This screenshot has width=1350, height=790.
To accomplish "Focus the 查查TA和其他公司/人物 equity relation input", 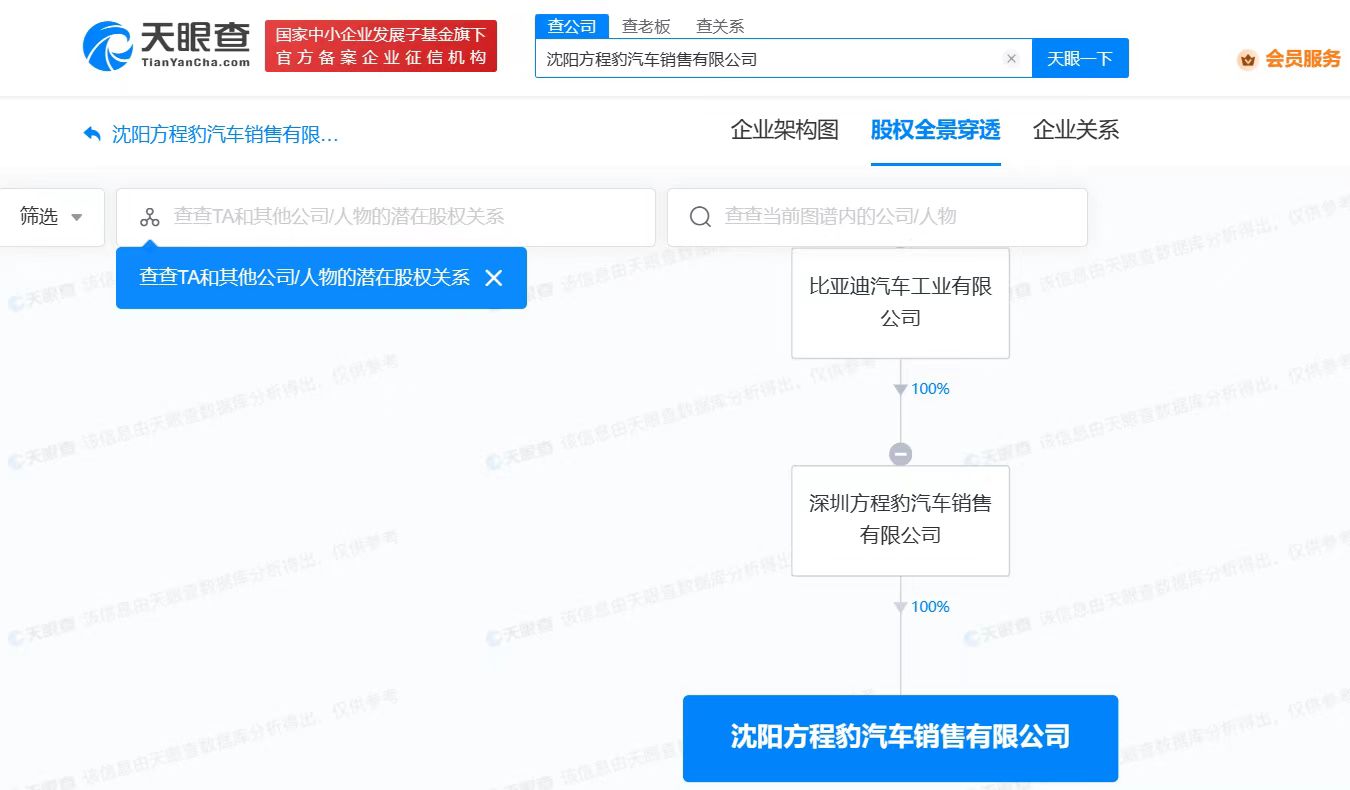I will click(386, 217).
